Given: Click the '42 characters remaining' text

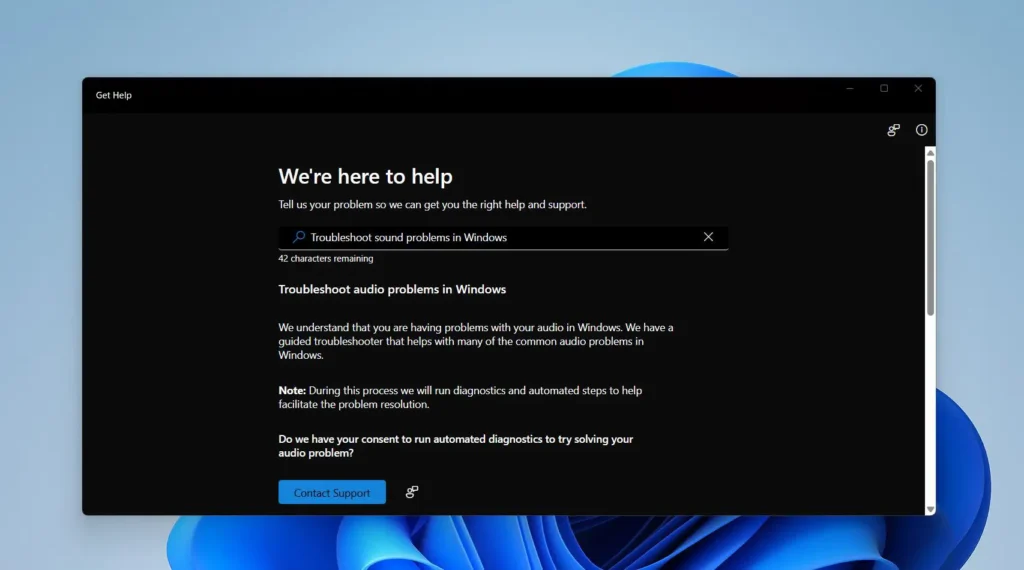Looking at the screenshot, I should [x=326, y=259].
